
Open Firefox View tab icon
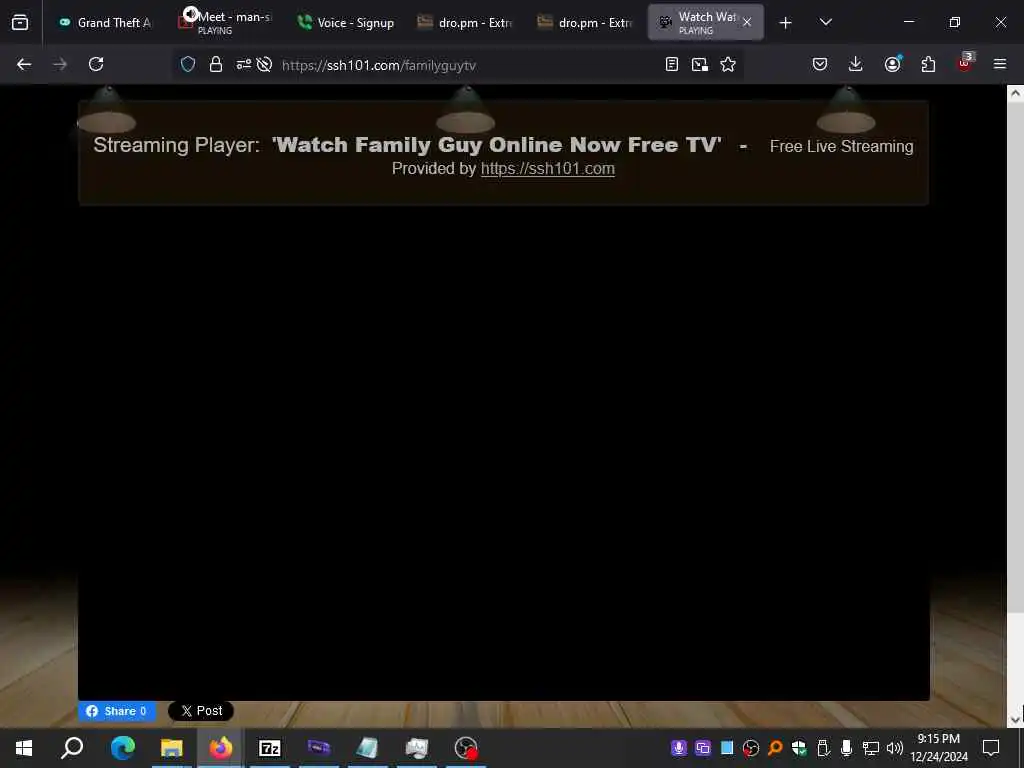(x=20, y=23)
